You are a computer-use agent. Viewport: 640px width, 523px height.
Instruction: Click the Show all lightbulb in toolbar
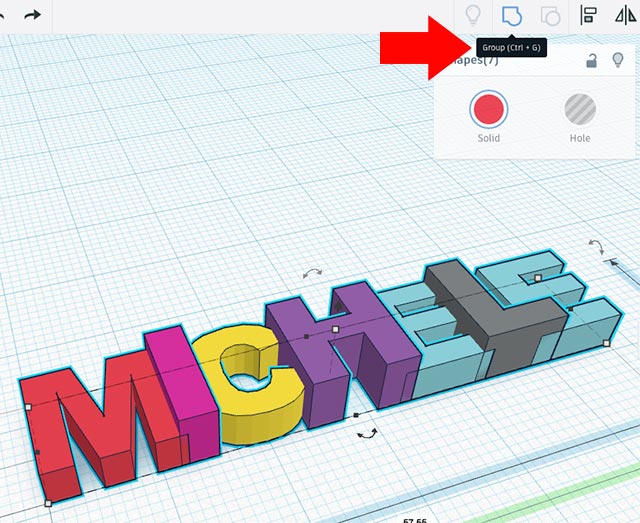[473, 15]
